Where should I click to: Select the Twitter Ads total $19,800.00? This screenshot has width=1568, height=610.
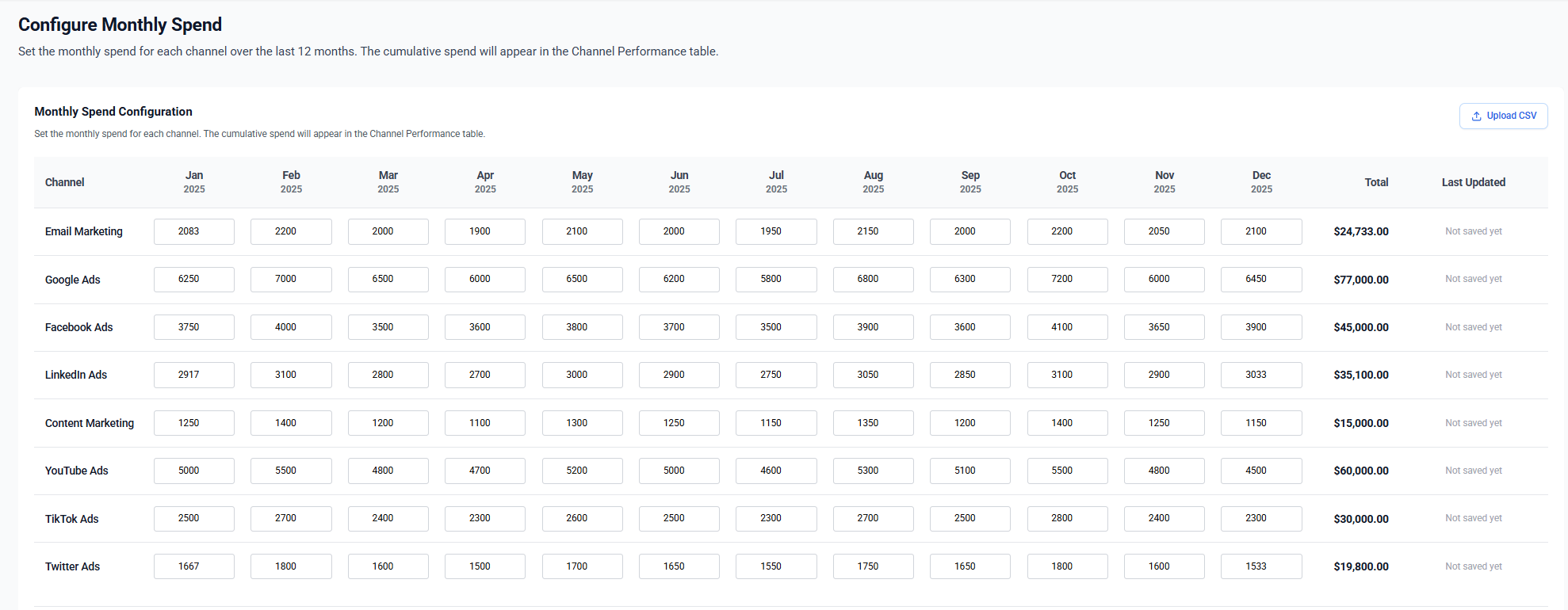(x=1361, y=566)
